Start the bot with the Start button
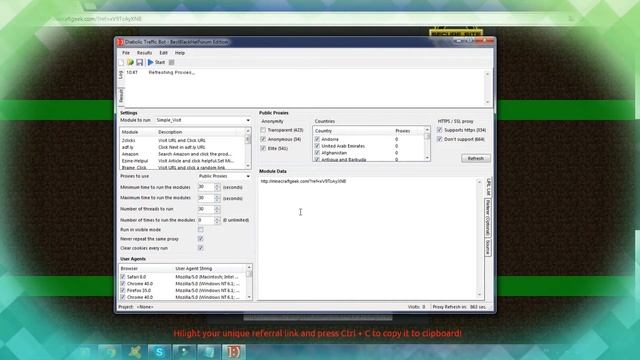 [156, 62]
